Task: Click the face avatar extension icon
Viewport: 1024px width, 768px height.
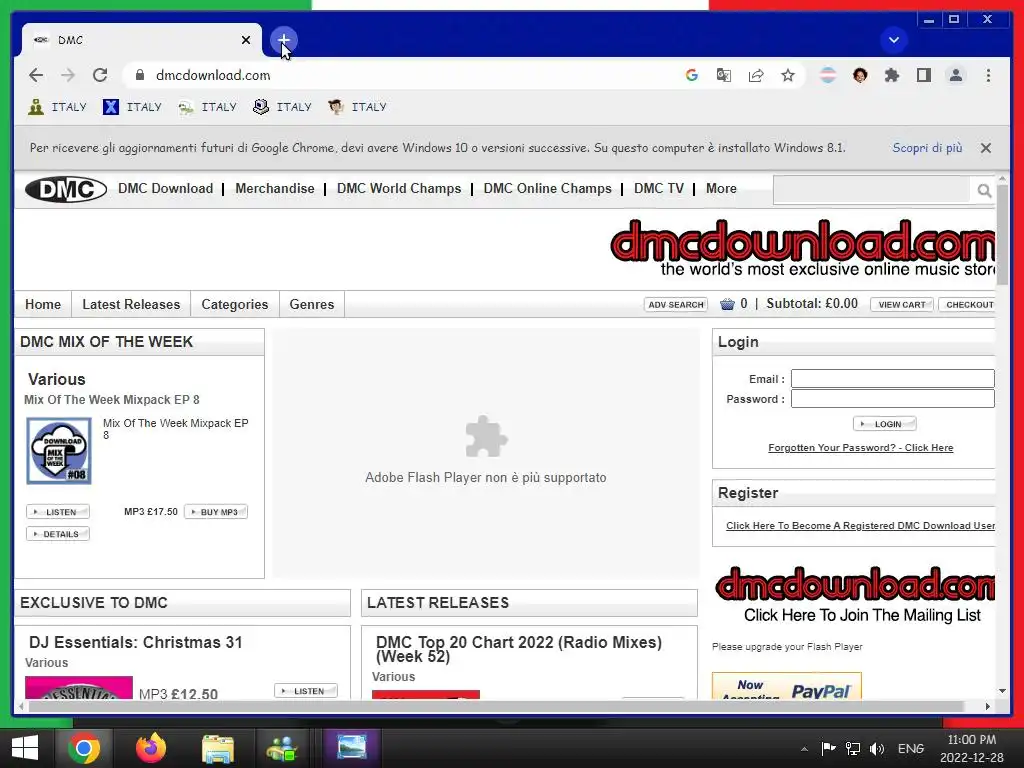Action: click(x=860, y=75)
